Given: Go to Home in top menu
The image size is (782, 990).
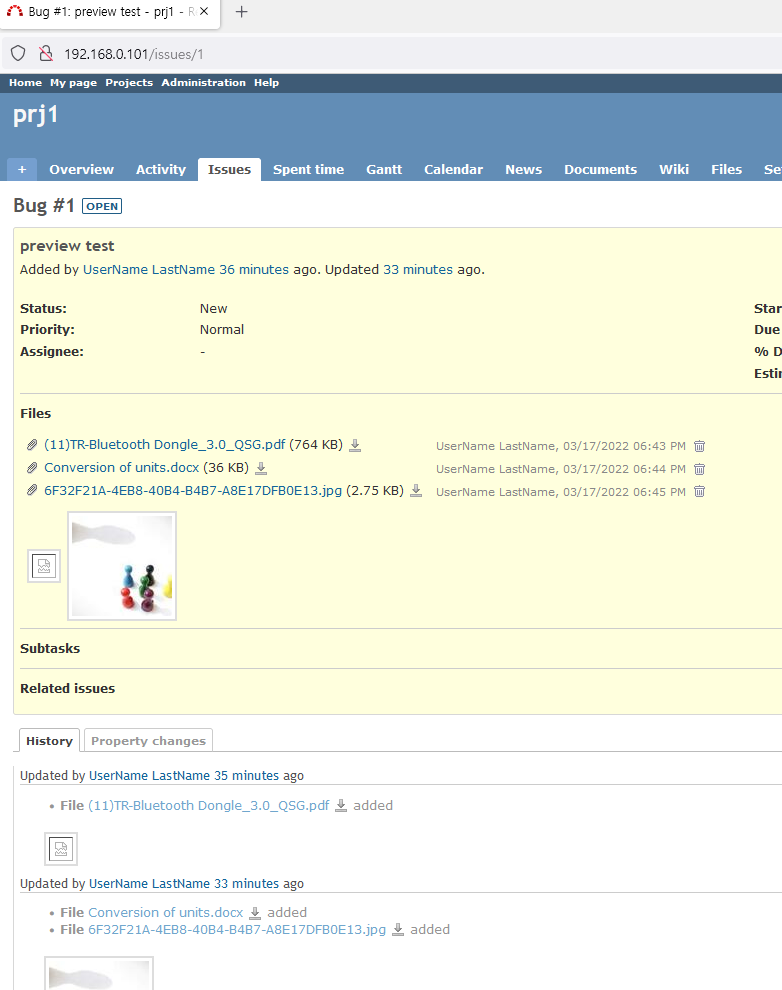Looking at the screenshot, I should [x=25, y=83].
